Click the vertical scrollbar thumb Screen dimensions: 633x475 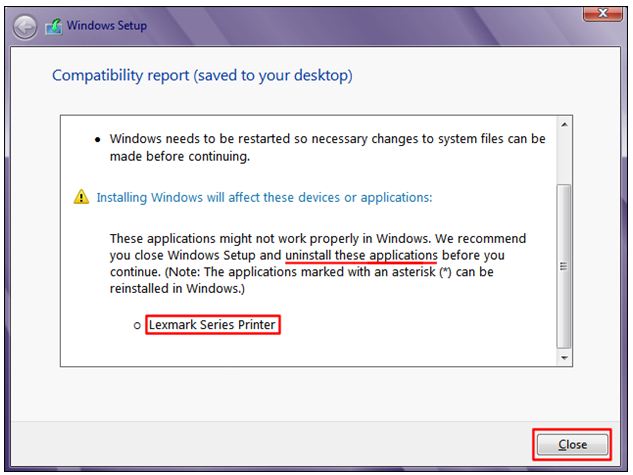[x=564, y=266]
